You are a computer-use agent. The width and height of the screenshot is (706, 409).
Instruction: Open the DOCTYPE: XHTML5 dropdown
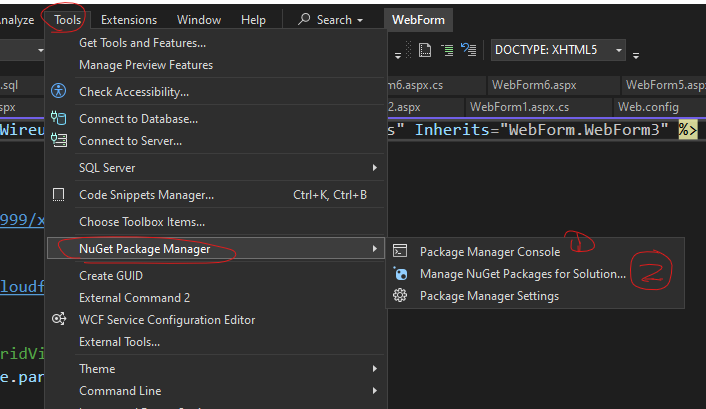558,50
